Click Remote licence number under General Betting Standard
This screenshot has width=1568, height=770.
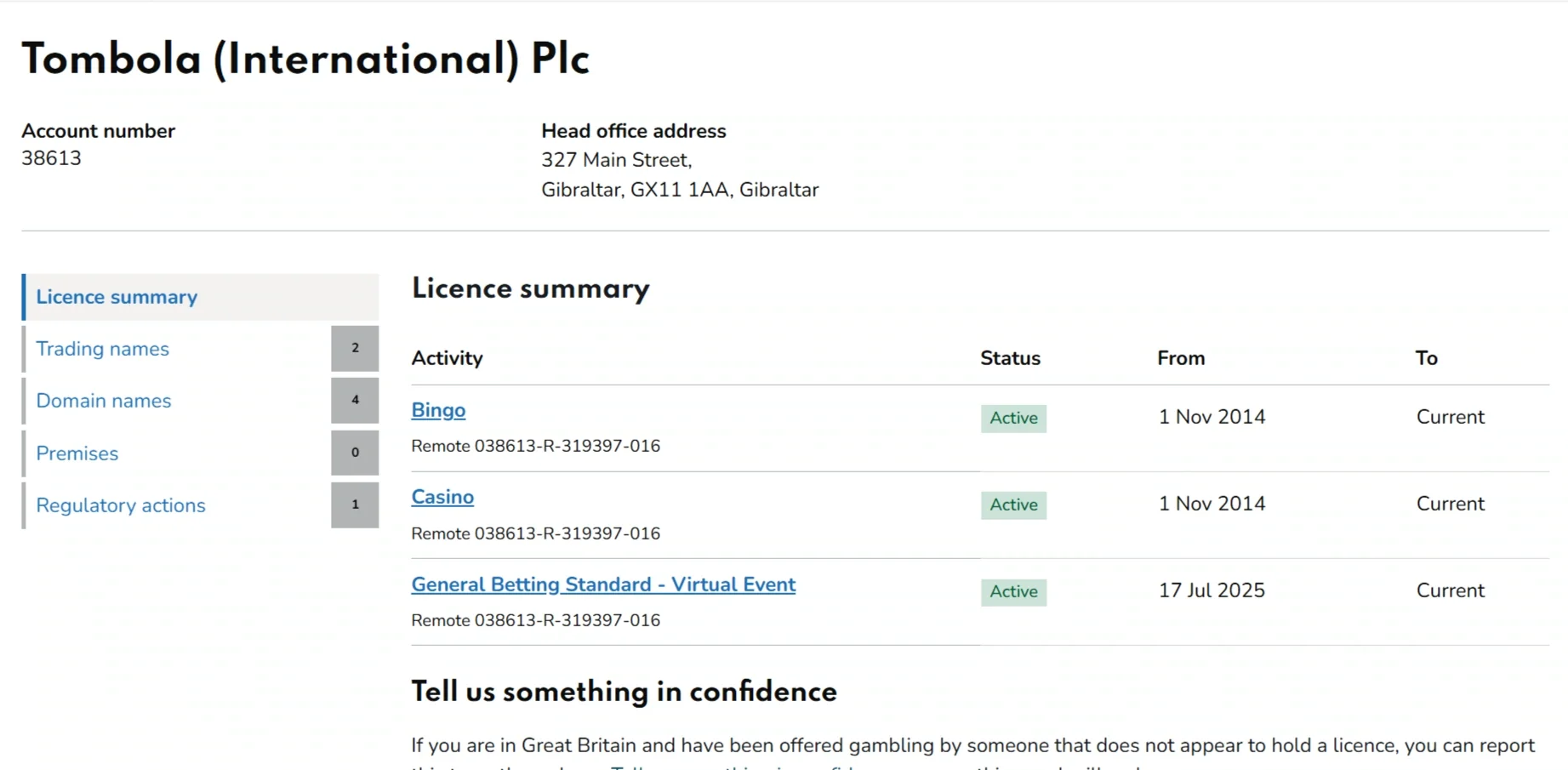(535, 620)
